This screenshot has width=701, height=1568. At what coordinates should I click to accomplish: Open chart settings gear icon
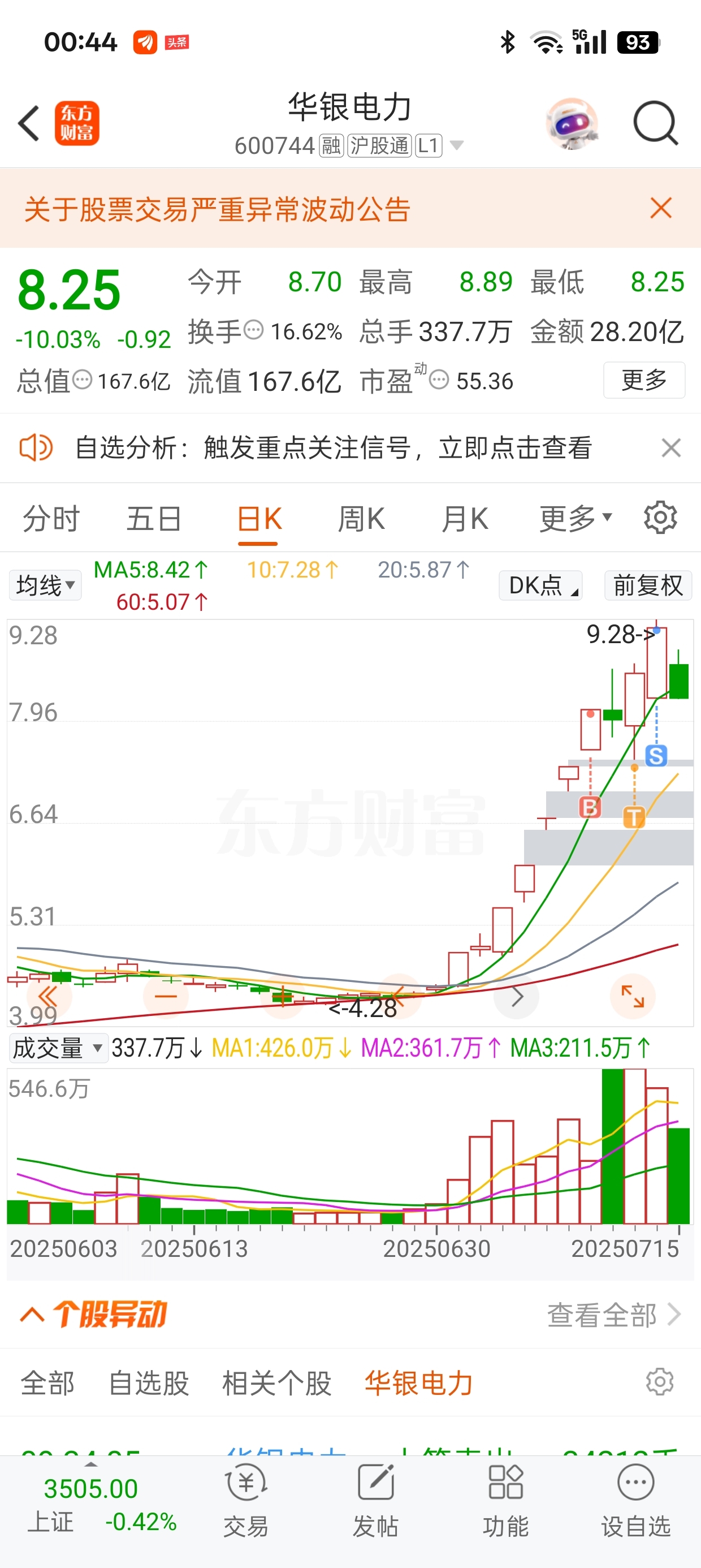click(x=660, y=518)
